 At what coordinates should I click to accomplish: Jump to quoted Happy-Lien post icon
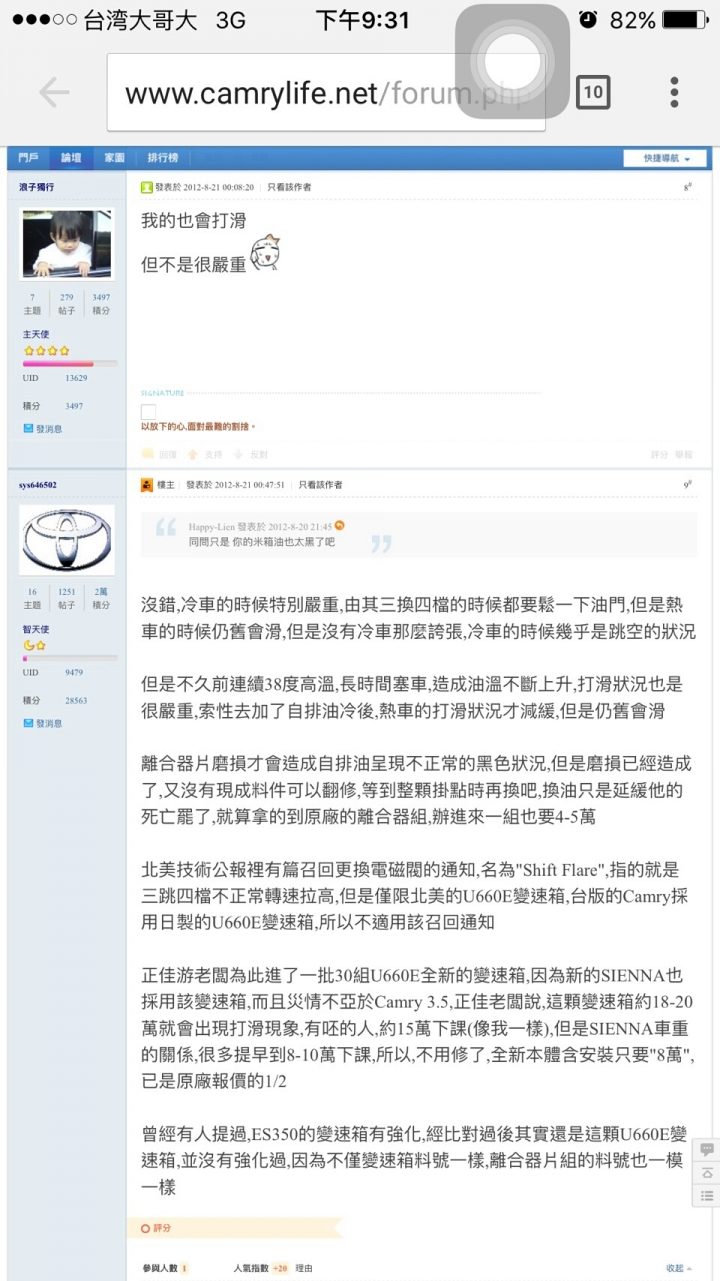(x=339, y=526)
